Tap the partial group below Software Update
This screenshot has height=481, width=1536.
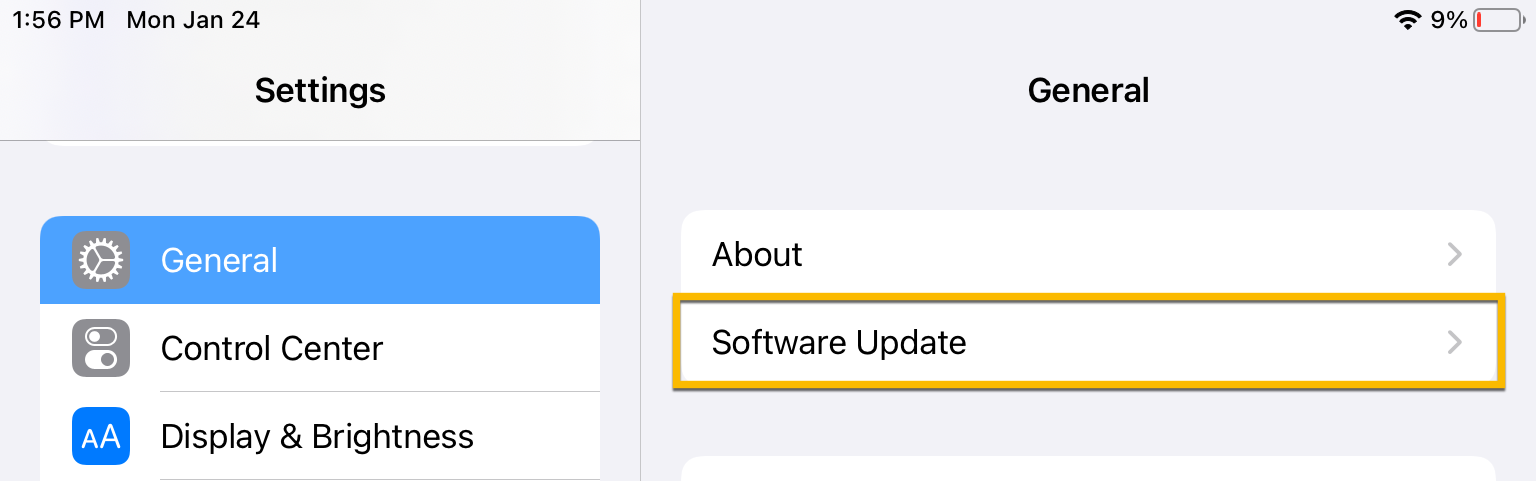pos(1088,469)
